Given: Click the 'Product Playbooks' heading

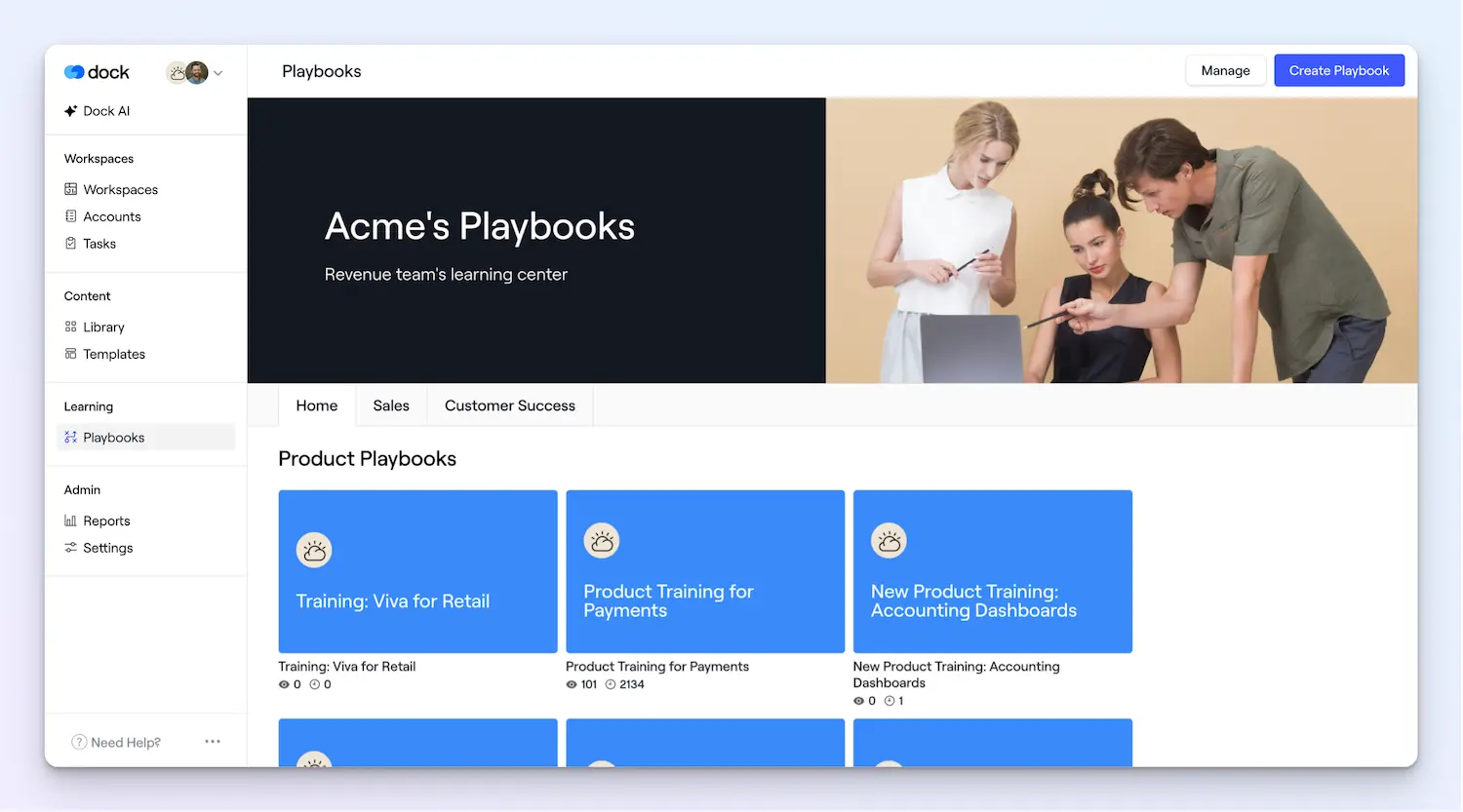Looking at the screenshot, I should coord(368,459).
